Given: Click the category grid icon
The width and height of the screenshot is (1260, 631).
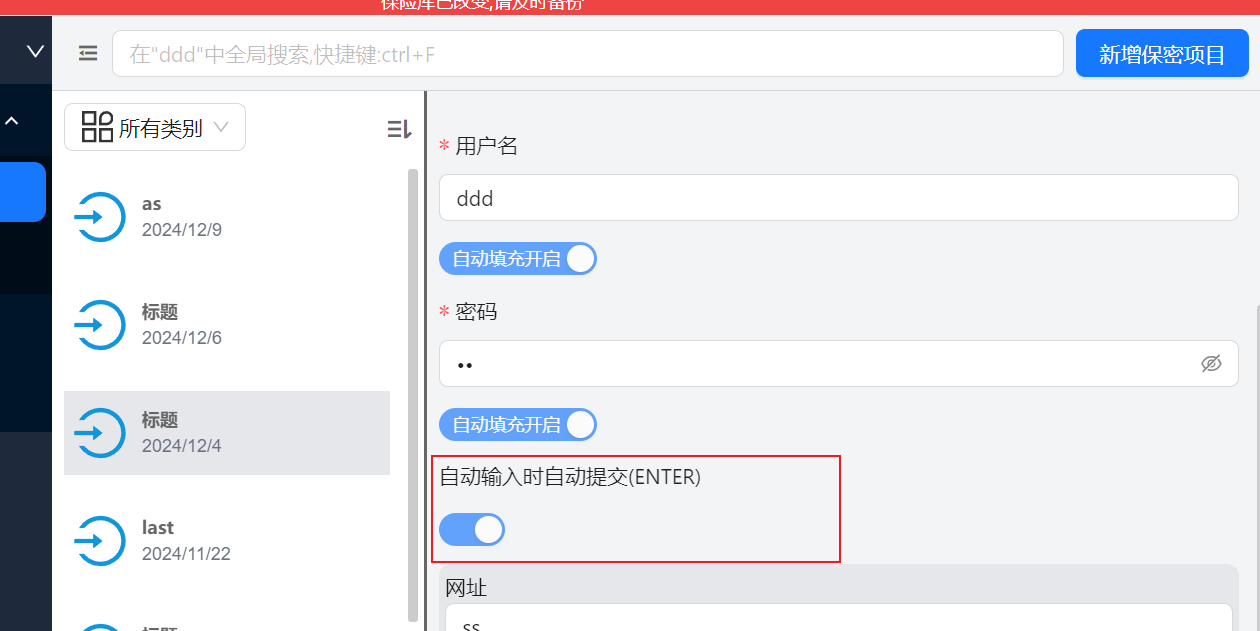Looking at the screenshot, I should tap(97, 127).
